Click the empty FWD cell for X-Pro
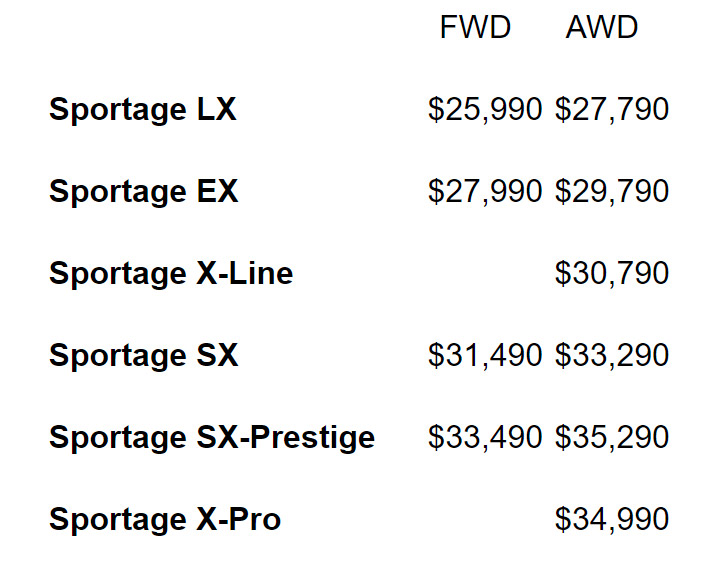Screen dimensions: 727x561 (485, 519)
